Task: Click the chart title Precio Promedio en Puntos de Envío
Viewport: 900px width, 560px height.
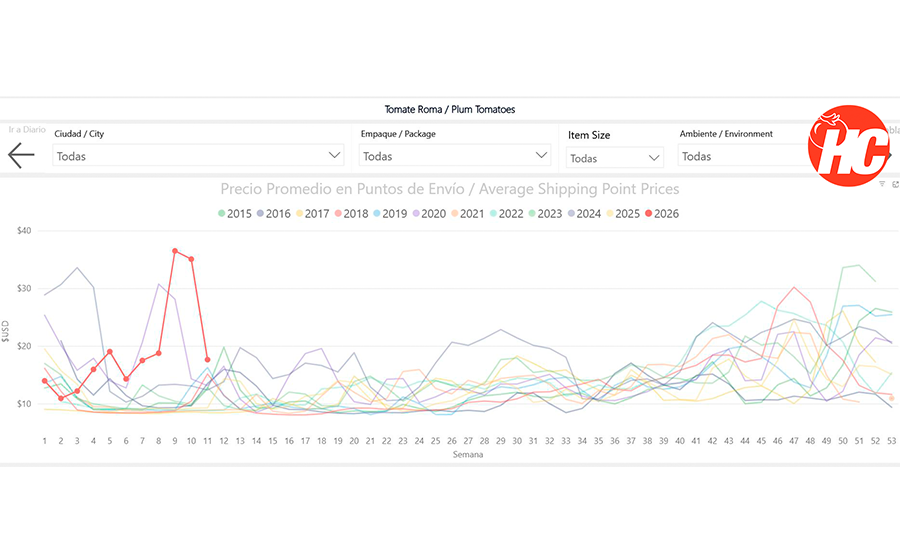Action: (x=449, y=189)
